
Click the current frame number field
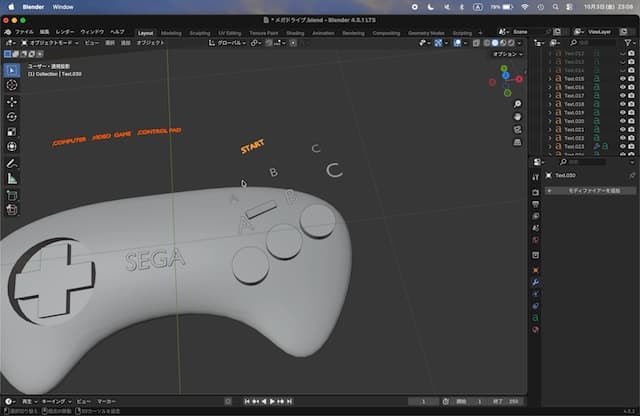423,401
